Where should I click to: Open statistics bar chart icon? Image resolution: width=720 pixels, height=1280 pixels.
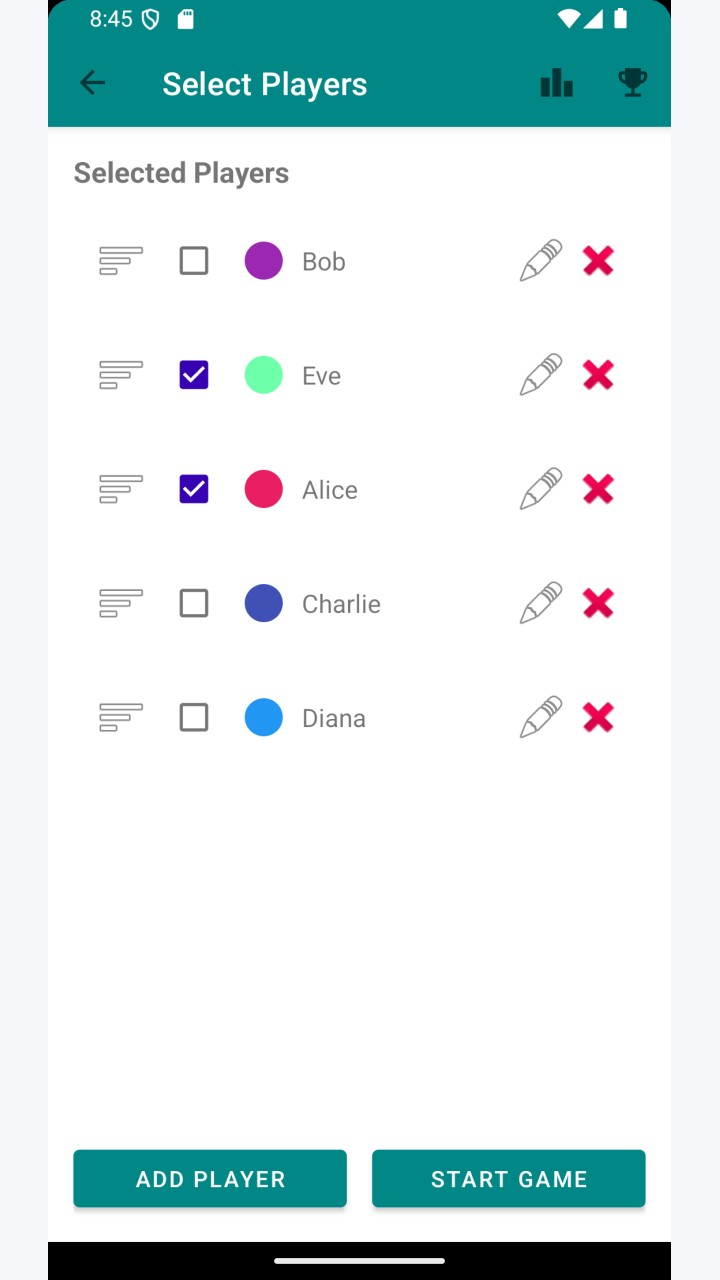tap(557, 83)
